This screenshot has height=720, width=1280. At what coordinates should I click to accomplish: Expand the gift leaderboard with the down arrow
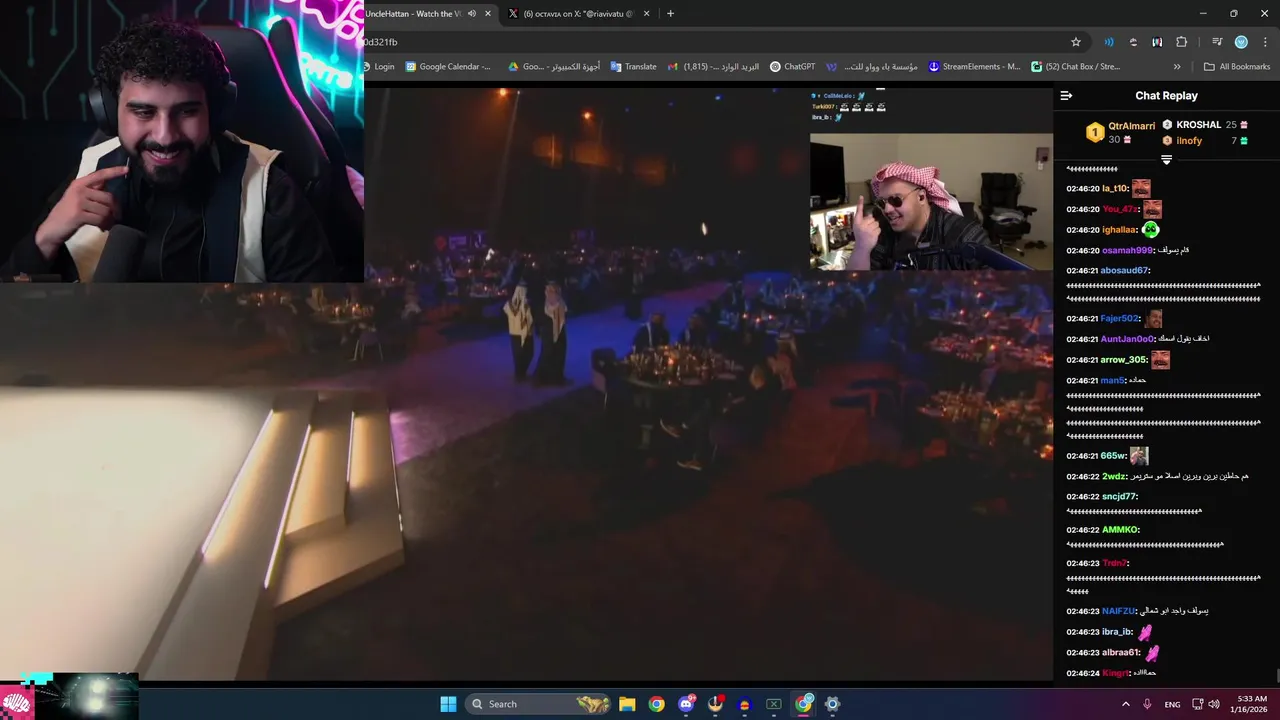[x=1166, y=160]
